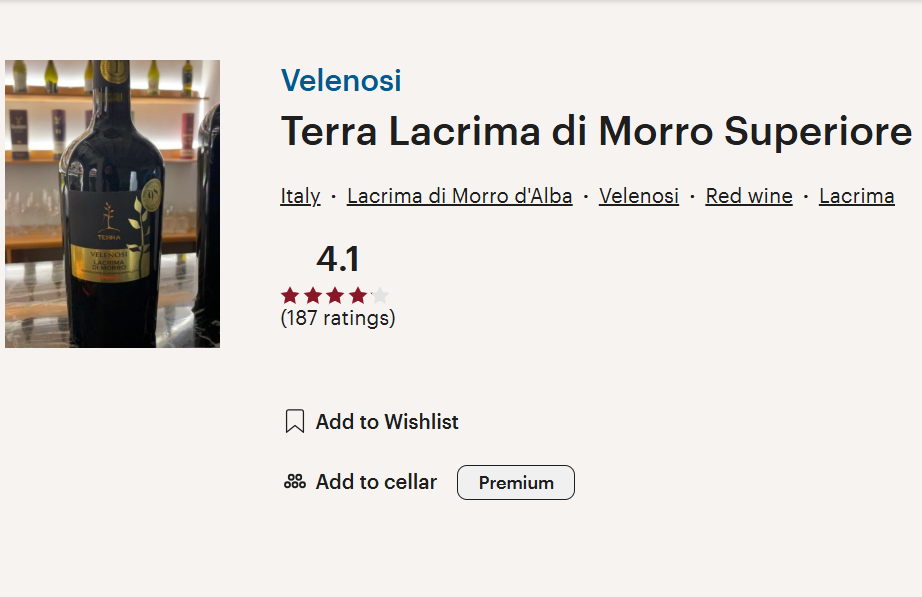Click the cellar grapes icon
Image resolution: width=922 pixels, height=597 pixels.
(295, 482)
